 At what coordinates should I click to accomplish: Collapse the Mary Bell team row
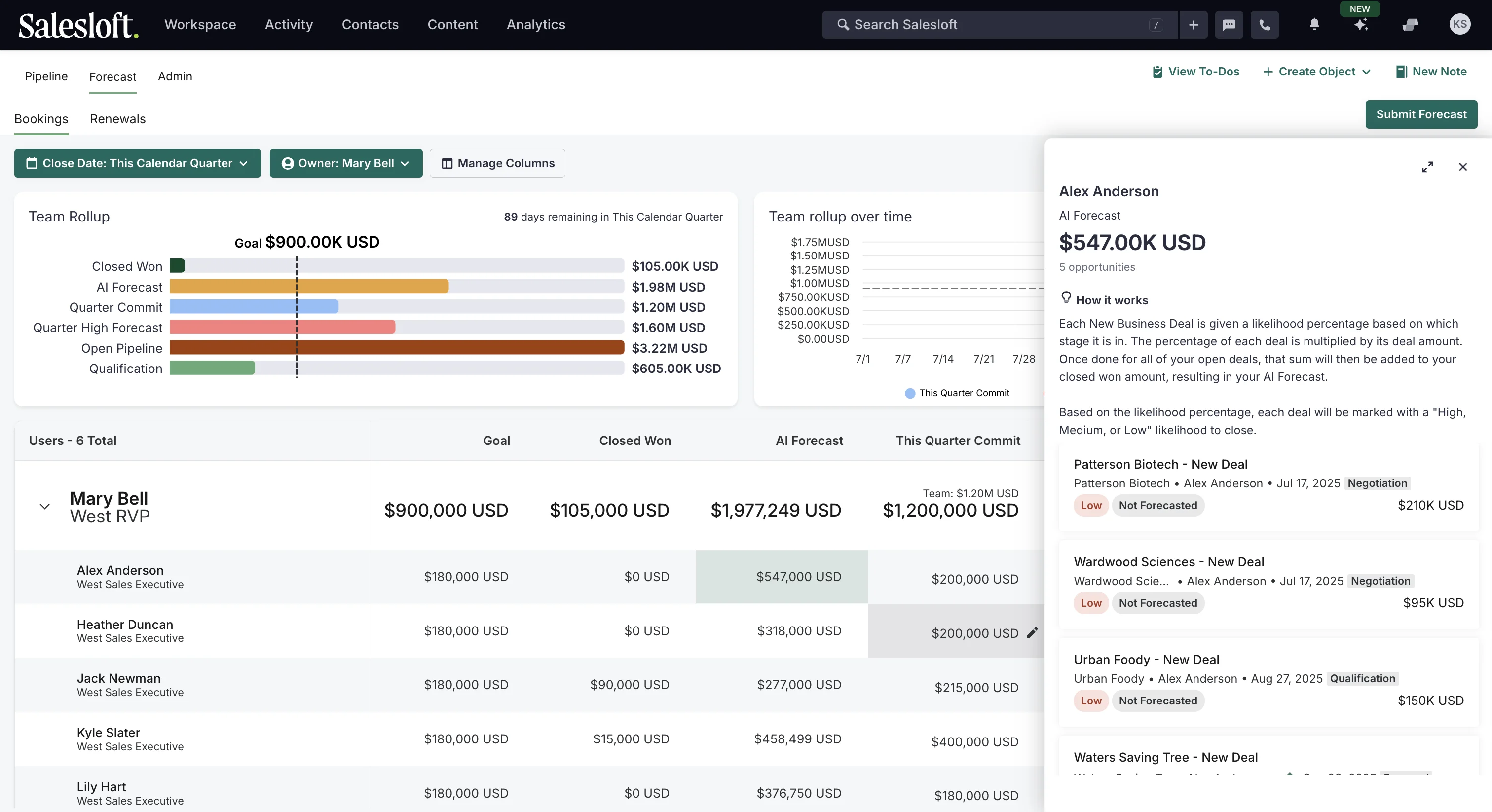pyautogui.click(x=44, y=506)
